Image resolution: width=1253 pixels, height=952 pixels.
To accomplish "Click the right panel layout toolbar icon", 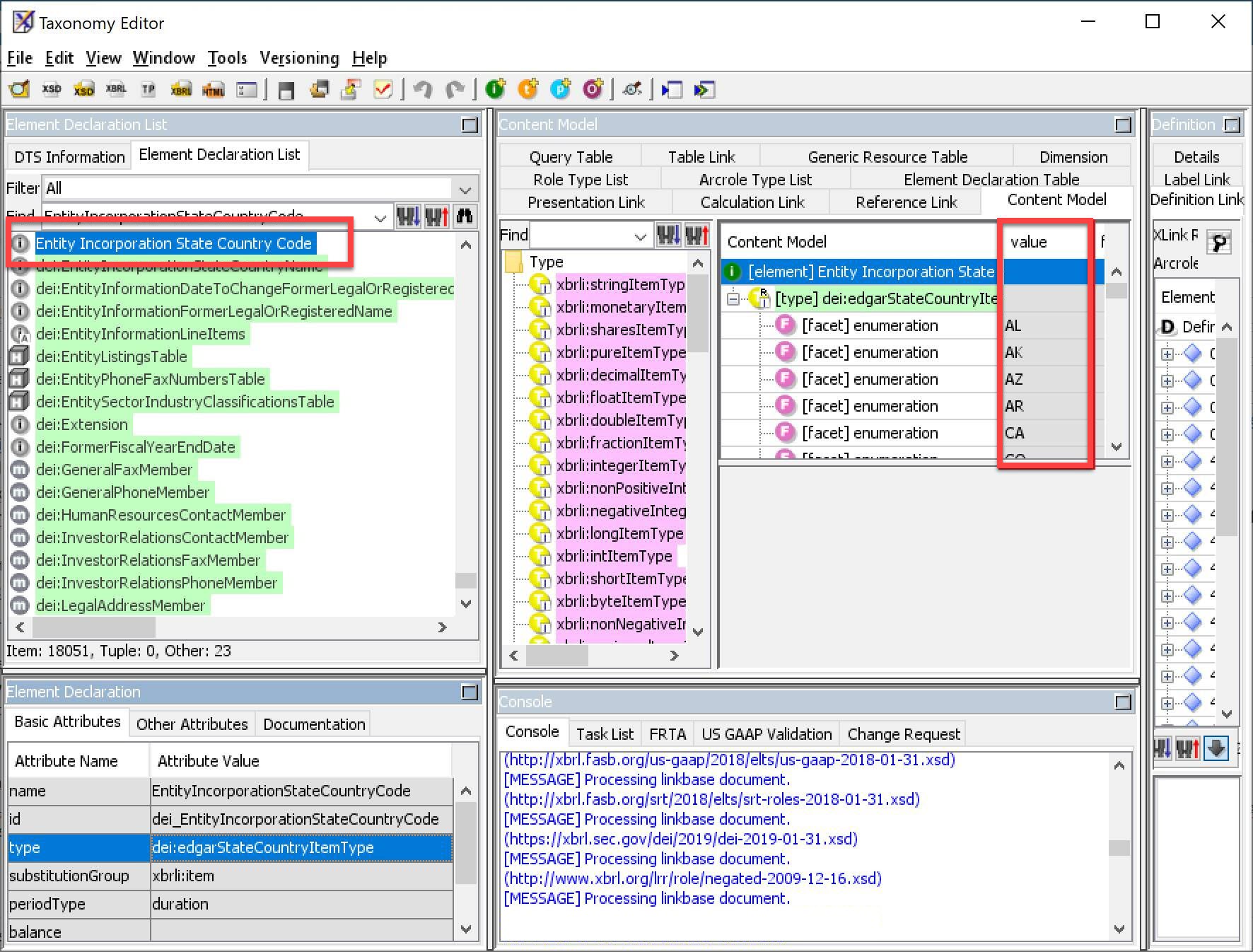I will coord(704,90).
